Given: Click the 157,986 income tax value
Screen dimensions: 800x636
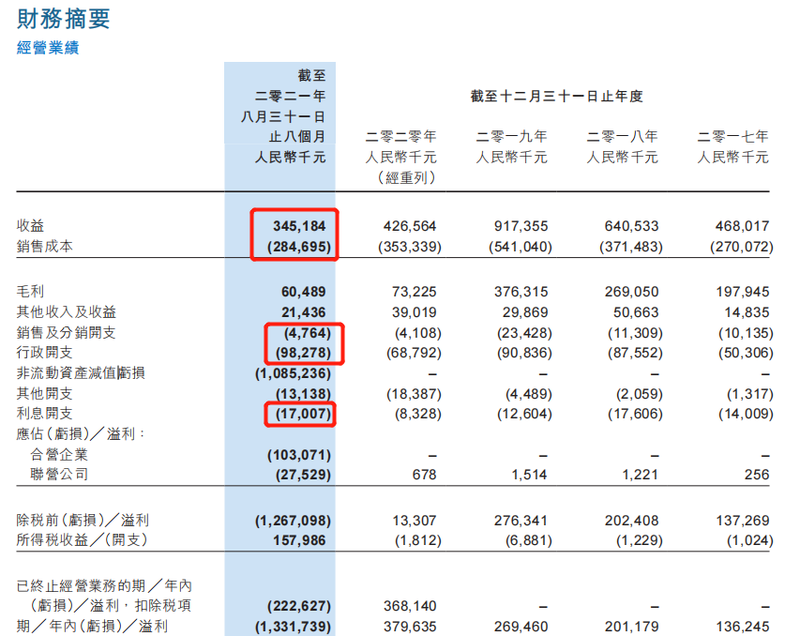Looking at the screenshot, I should click(x=302, y=540).
